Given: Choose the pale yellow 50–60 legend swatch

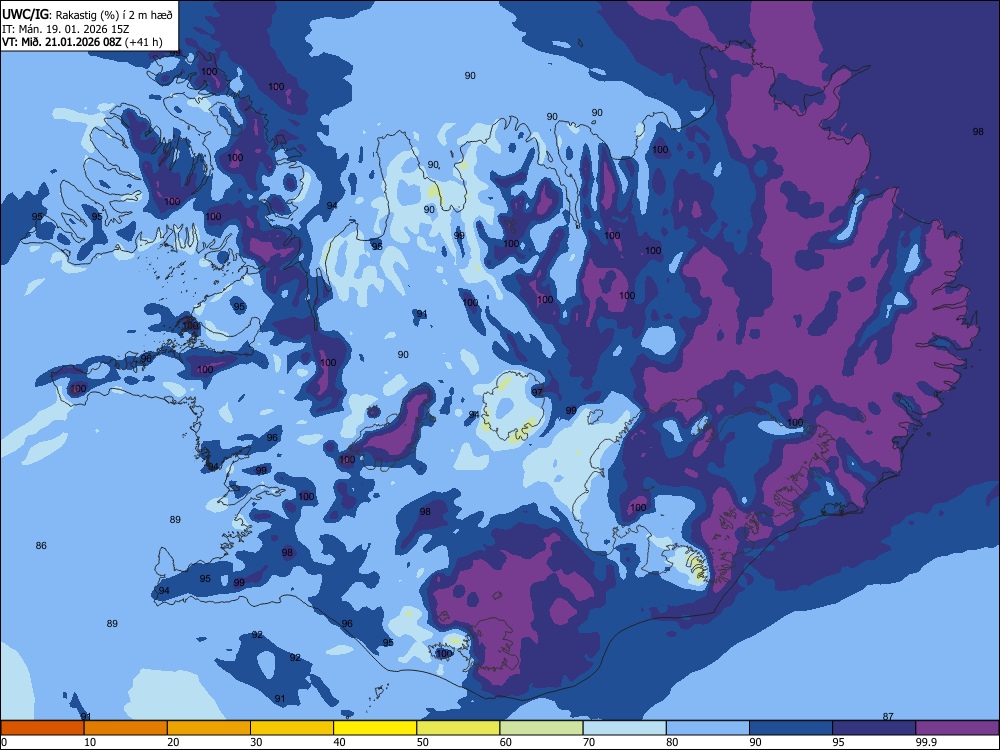Looking at the screenshot, I should click(459, 728).
